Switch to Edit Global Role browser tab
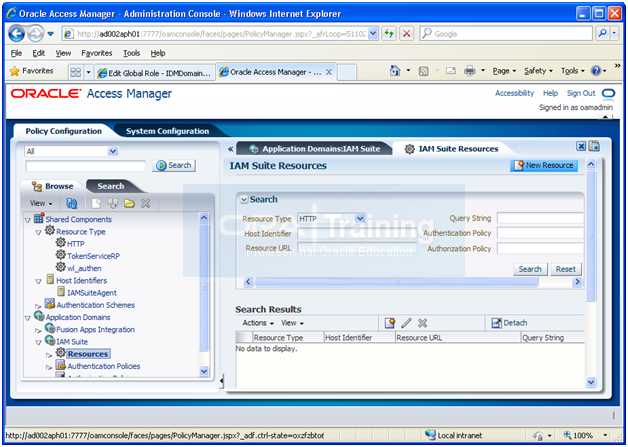628x447 pixels. 155,73
